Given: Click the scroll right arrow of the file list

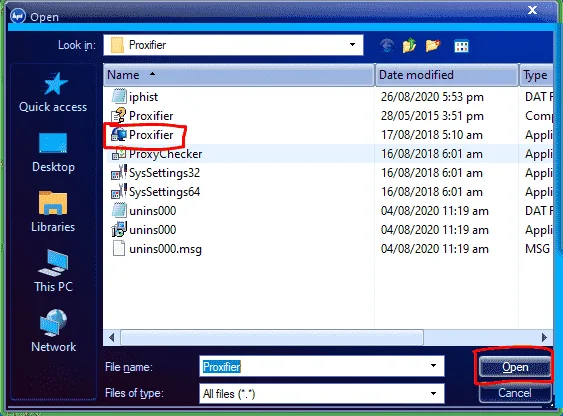Looking at the screenshot, I should [544, 337].
